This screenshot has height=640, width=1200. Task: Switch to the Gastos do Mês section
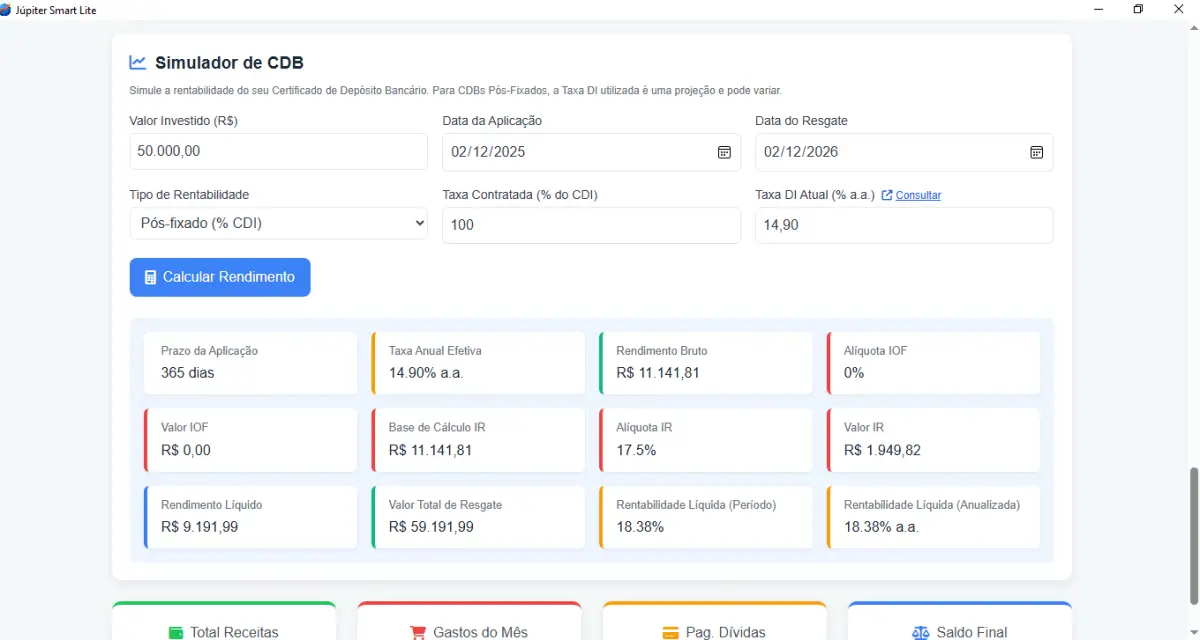(468, 625)
